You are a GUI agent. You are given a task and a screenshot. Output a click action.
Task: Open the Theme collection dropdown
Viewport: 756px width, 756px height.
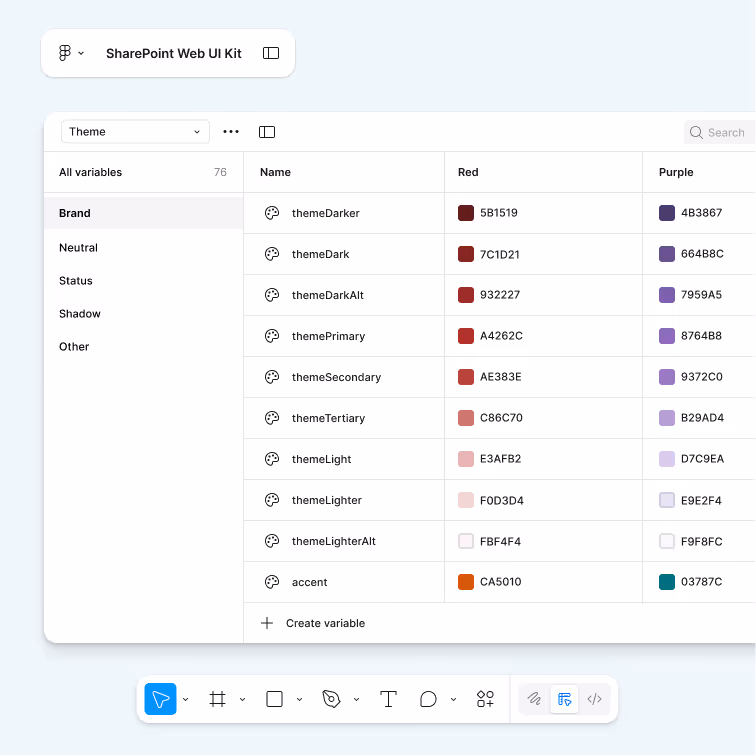pos(135,132)
